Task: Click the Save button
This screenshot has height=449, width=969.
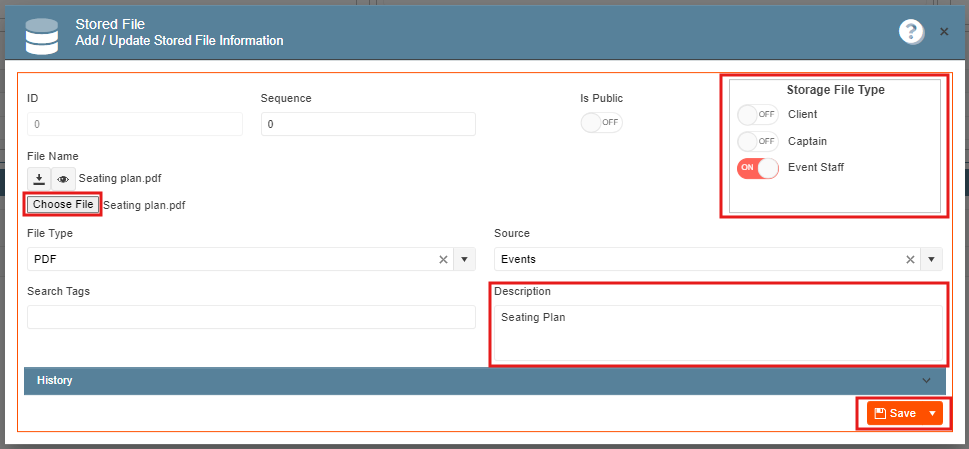Action: [895, 413]
